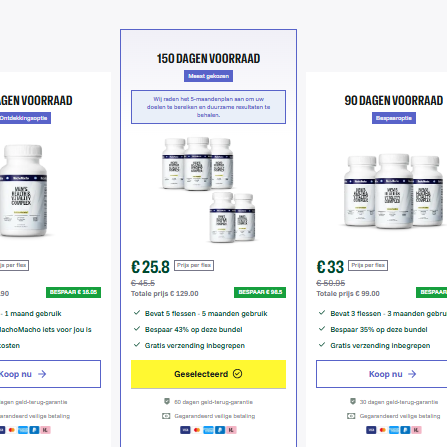
Task: Click the single bottle product image
Action: point(23,191)
